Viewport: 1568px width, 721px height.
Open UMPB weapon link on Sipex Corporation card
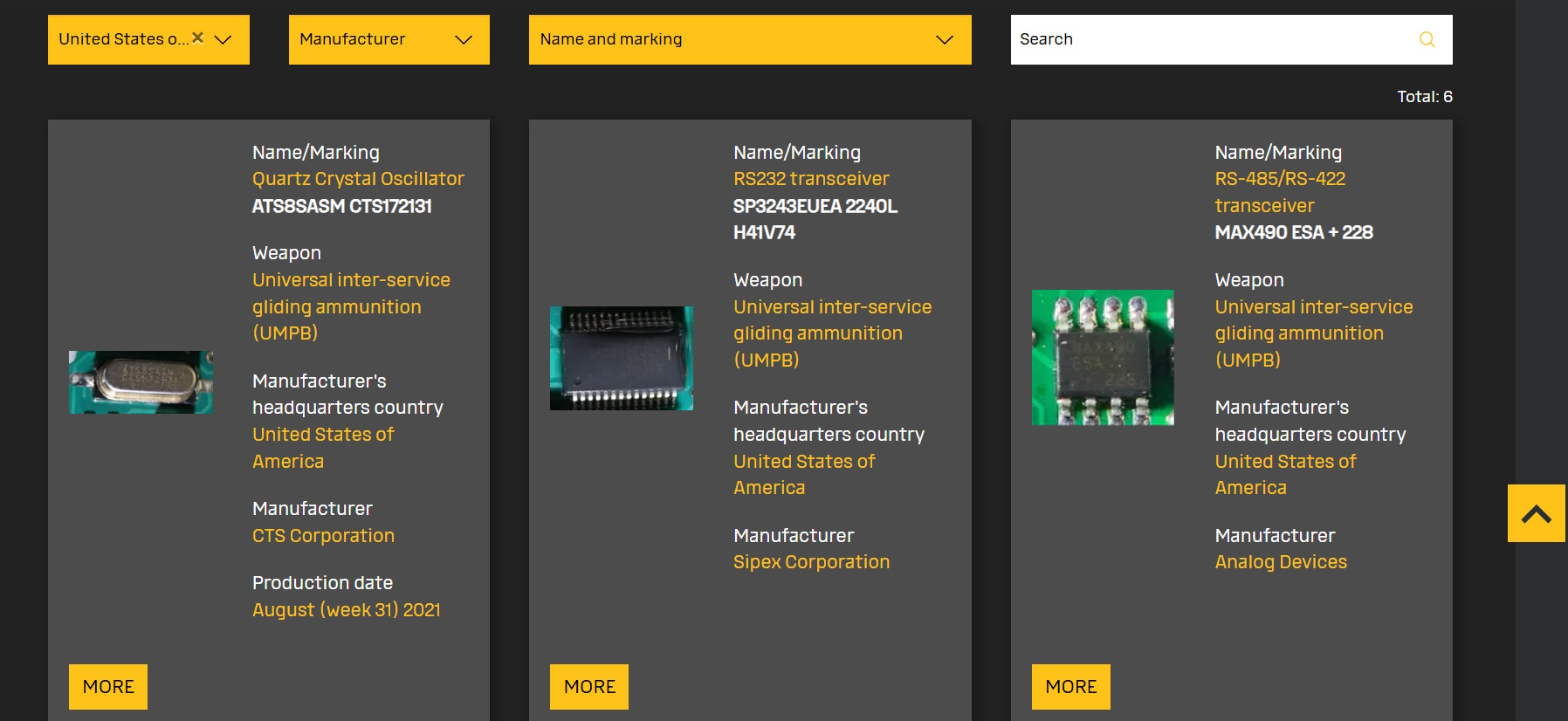(x=832, y=333)
